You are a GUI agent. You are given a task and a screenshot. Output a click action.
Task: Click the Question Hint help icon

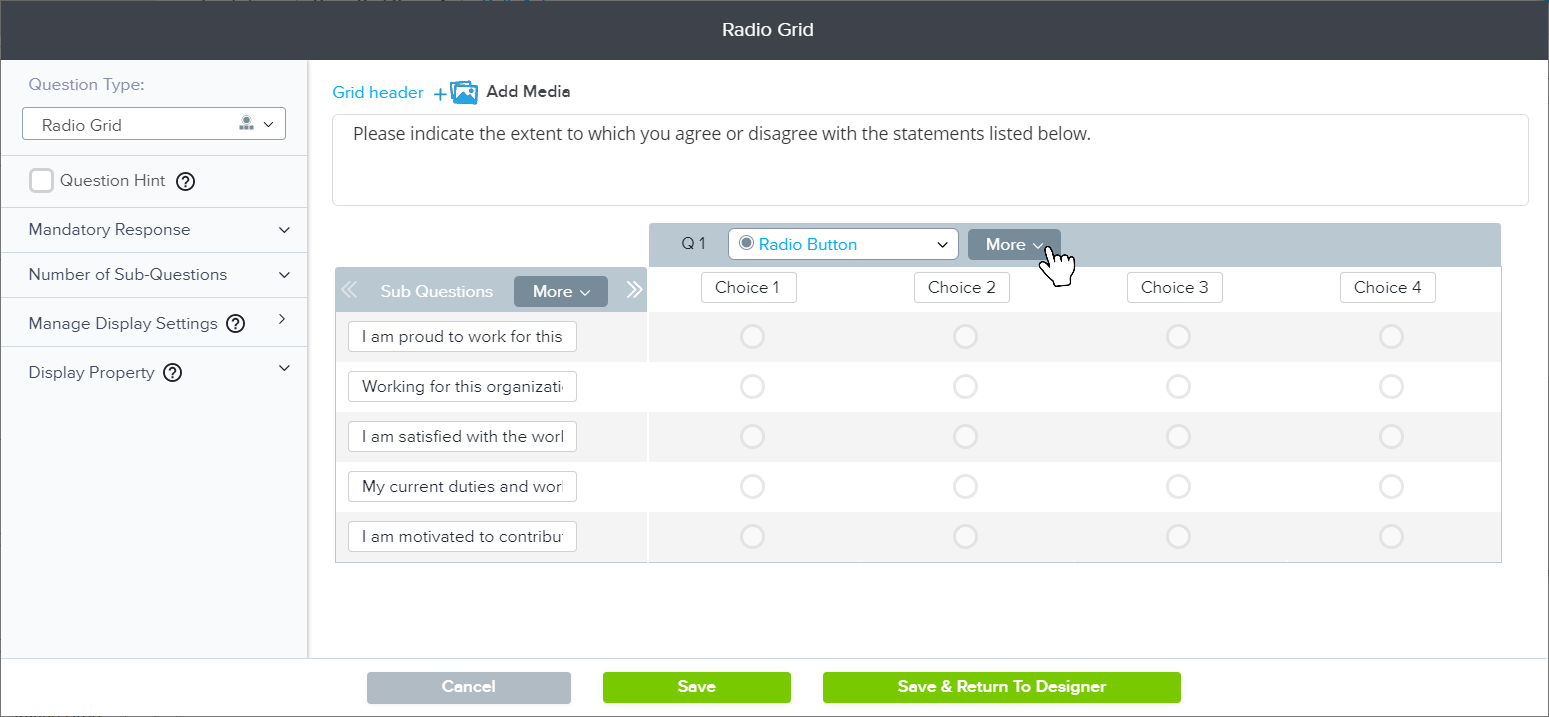185,182
